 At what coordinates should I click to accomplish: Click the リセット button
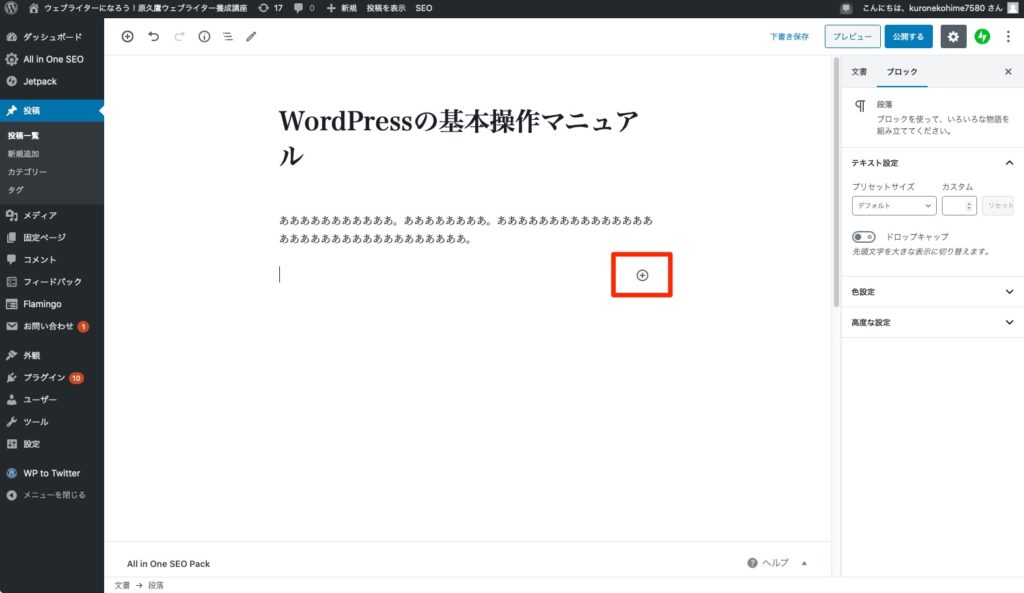click(x=999, y=206)
